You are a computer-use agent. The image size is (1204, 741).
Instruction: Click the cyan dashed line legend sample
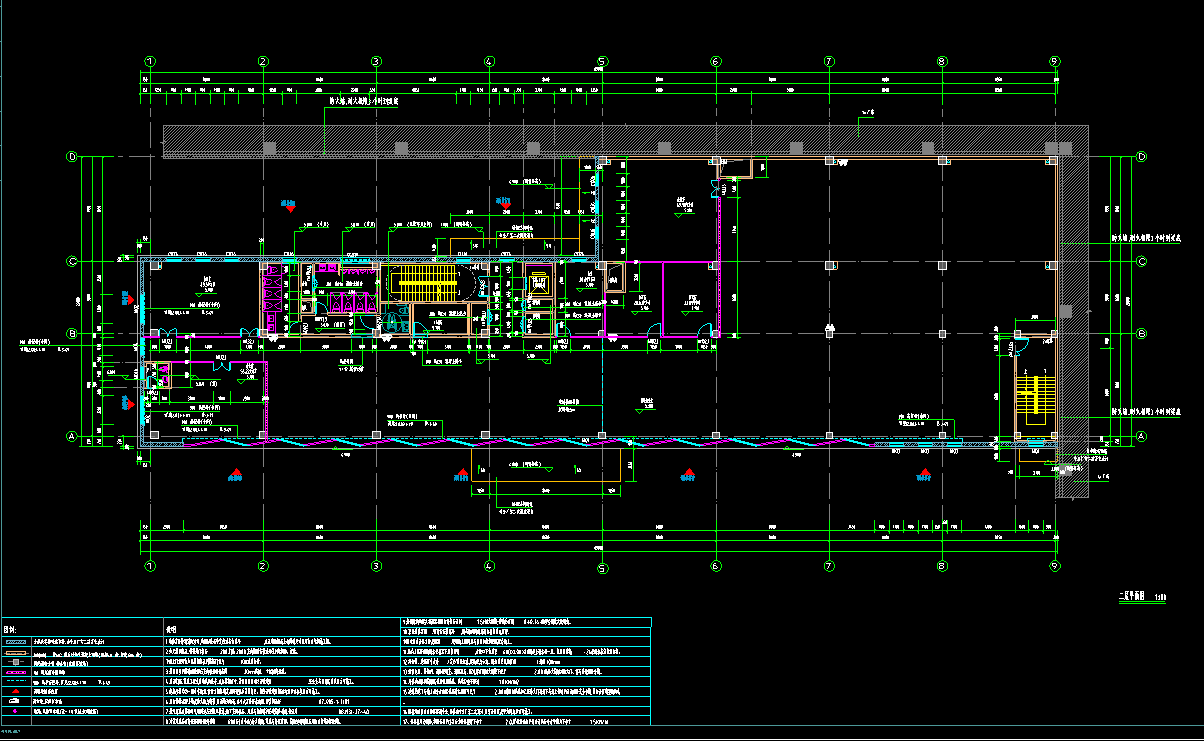click(17, 681)
